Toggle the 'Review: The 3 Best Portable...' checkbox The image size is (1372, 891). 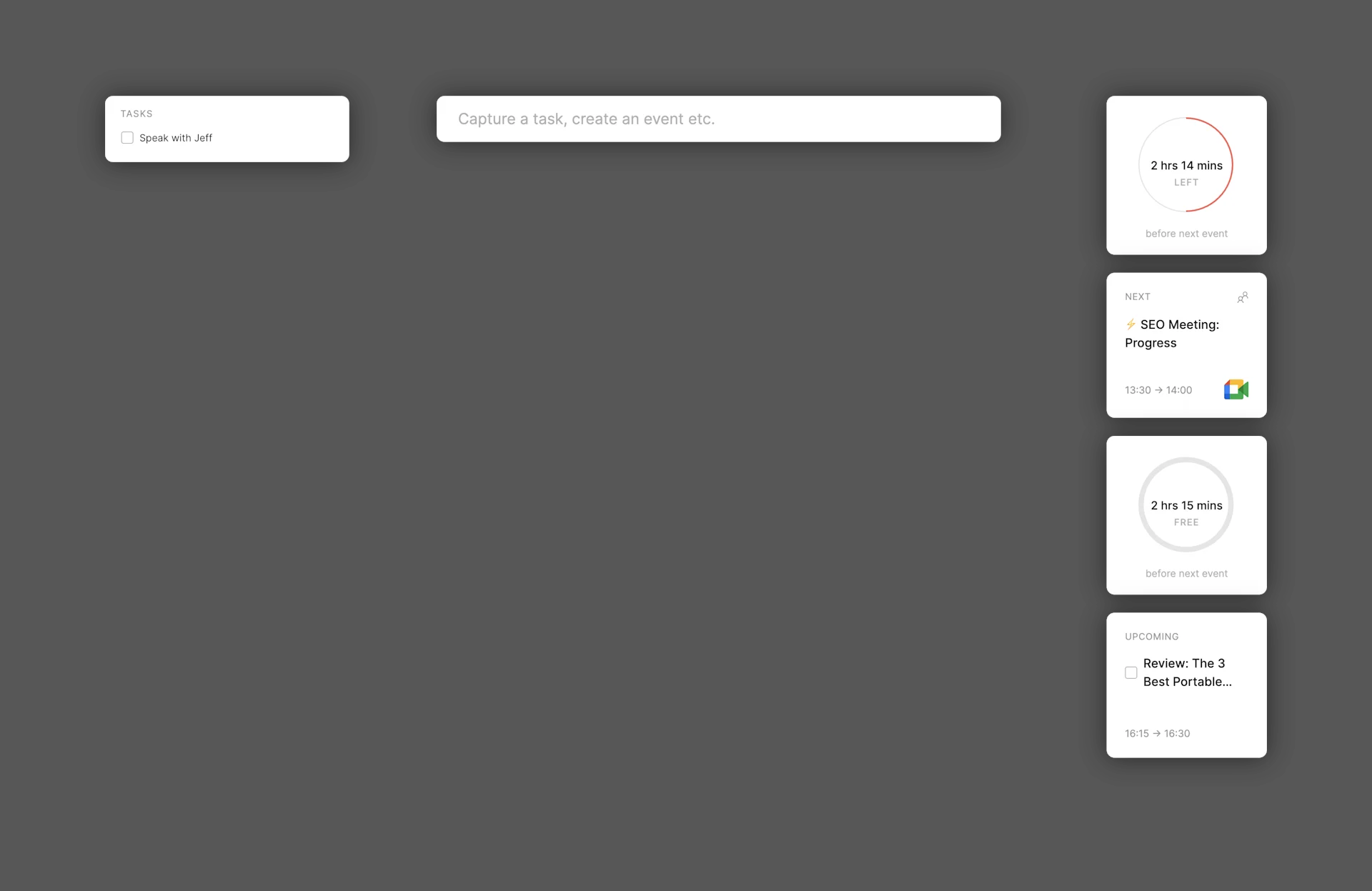tap(1131, 672)
